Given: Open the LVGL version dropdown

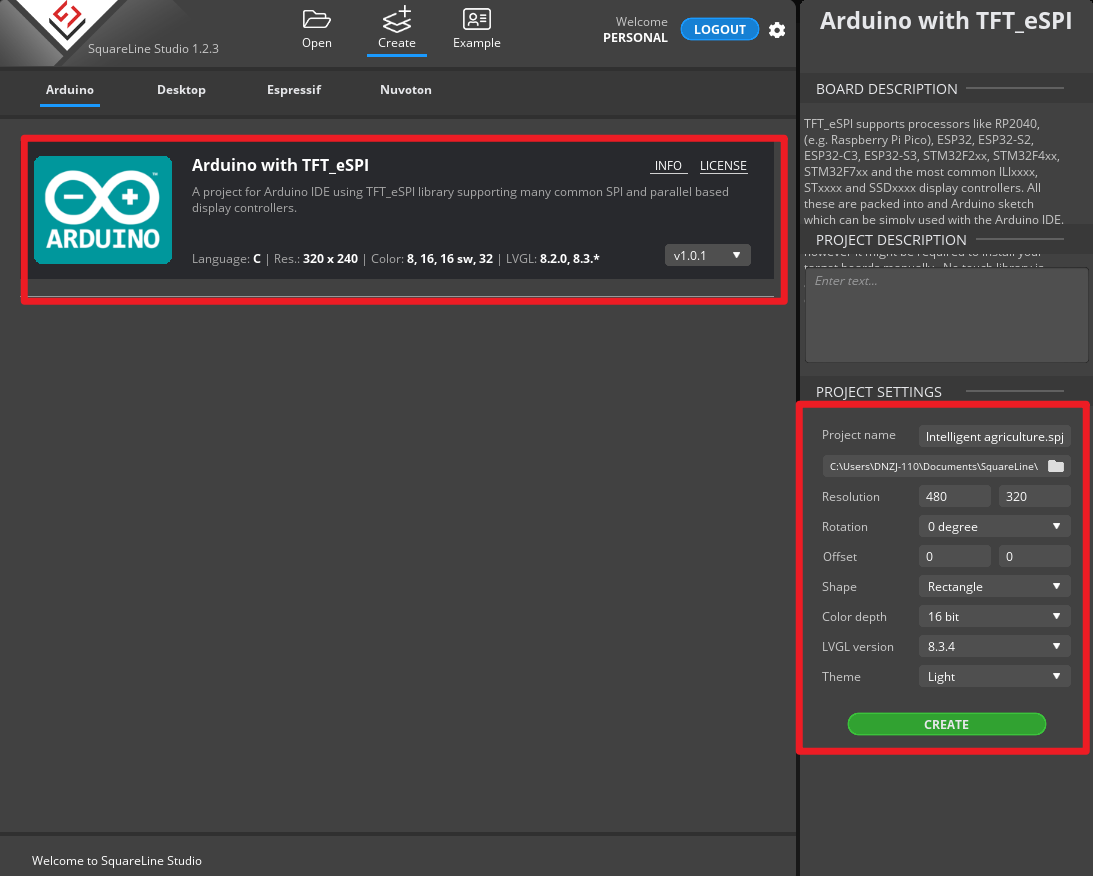Looking at the screenshot, I should point(995,647).
